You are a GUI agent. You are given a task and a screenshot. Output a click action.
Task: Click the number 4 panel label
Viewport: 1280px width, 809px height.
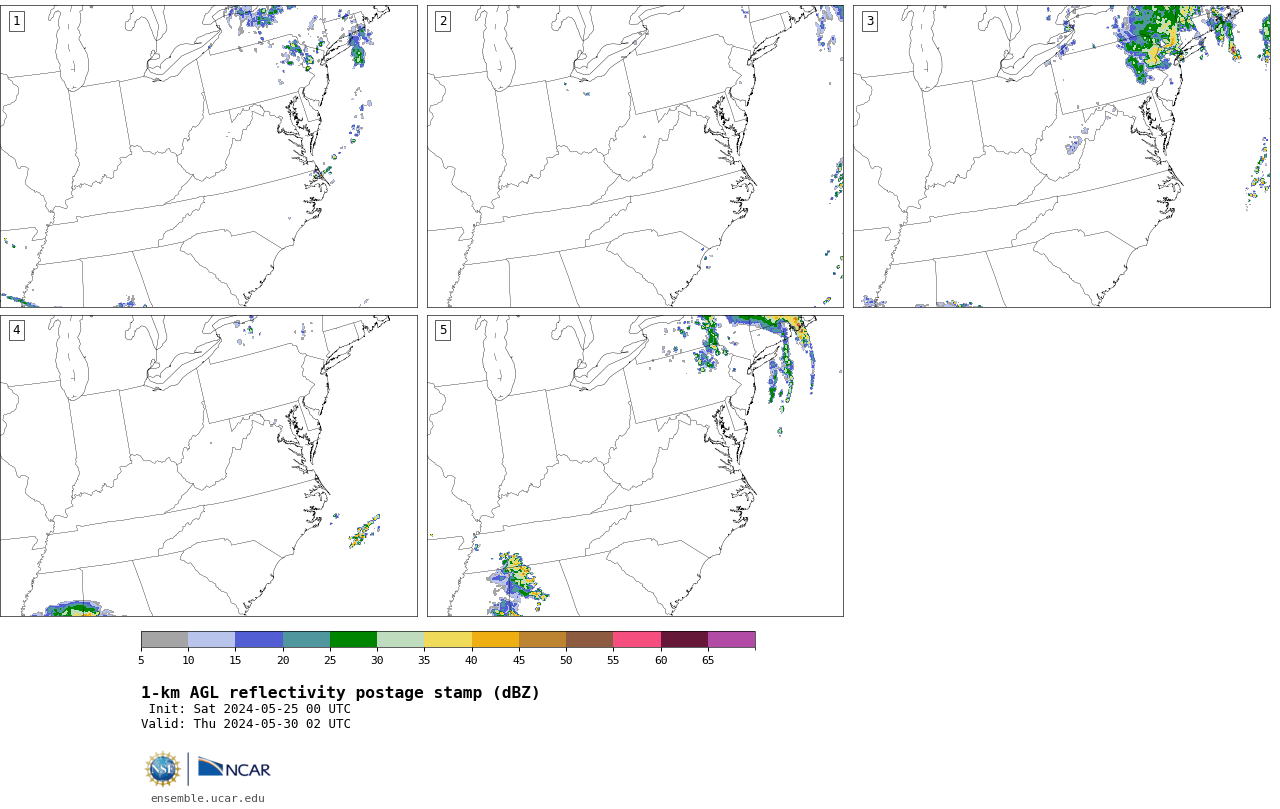click(16, 330)
